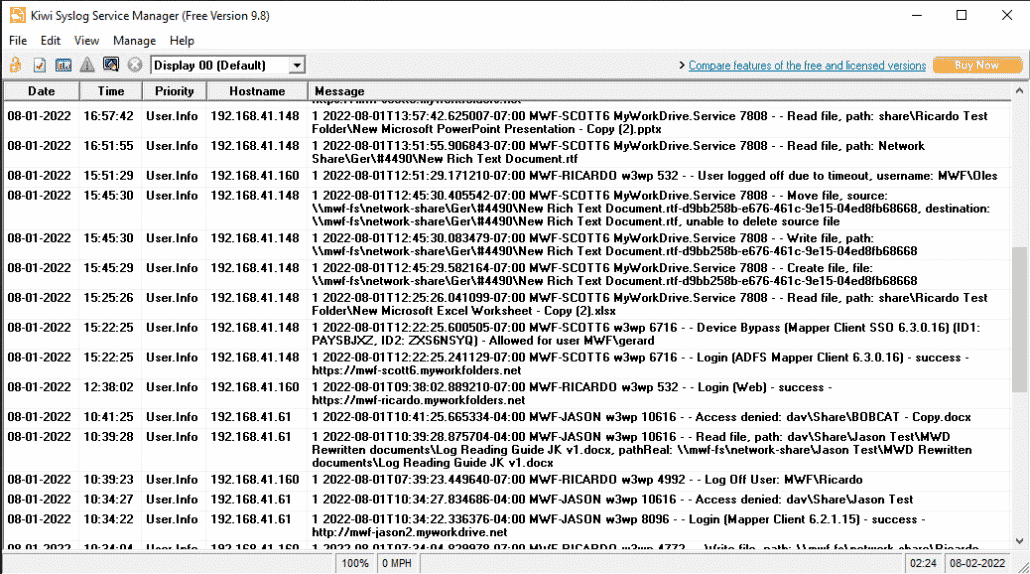The height and width of the screenshot is (574, 1030).
Task: Open the Edit menu
Action: click(x=51, y=41)
